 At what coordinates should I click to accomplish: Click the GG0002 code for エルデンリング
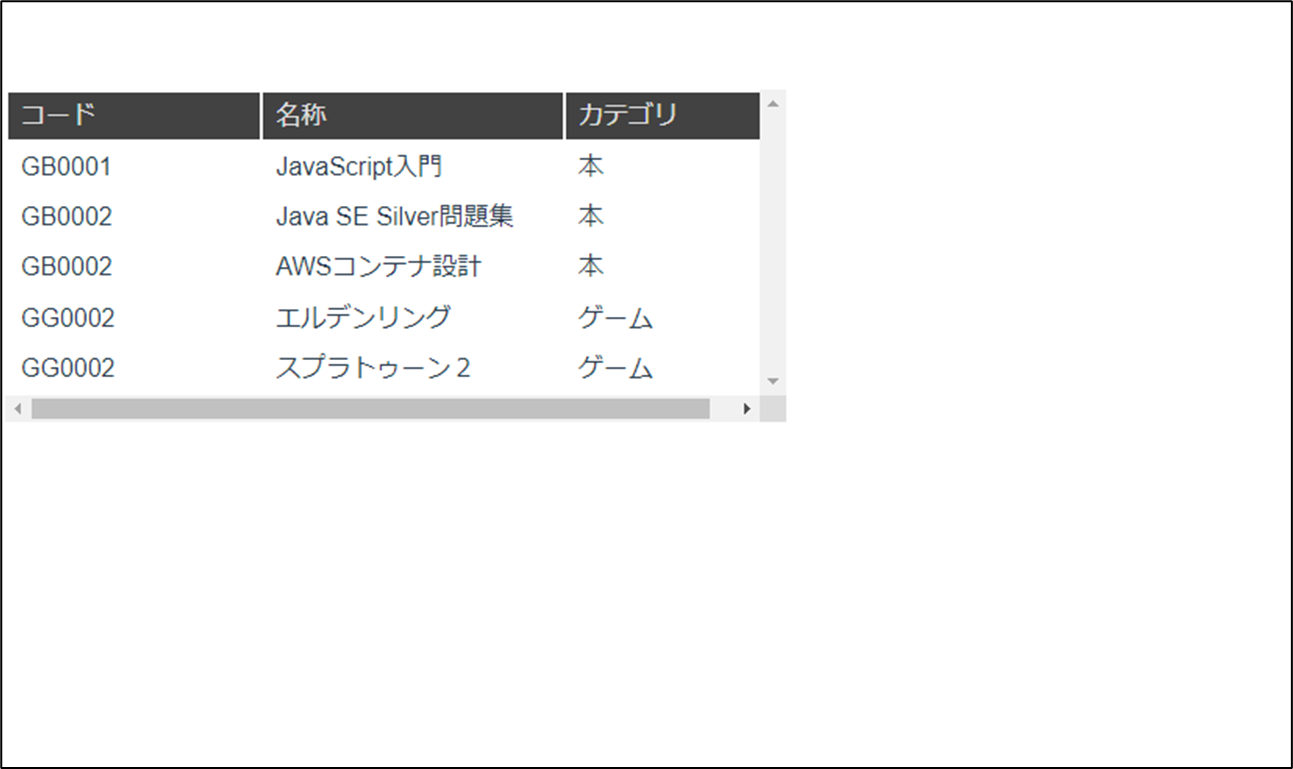[x=68, y=317]
